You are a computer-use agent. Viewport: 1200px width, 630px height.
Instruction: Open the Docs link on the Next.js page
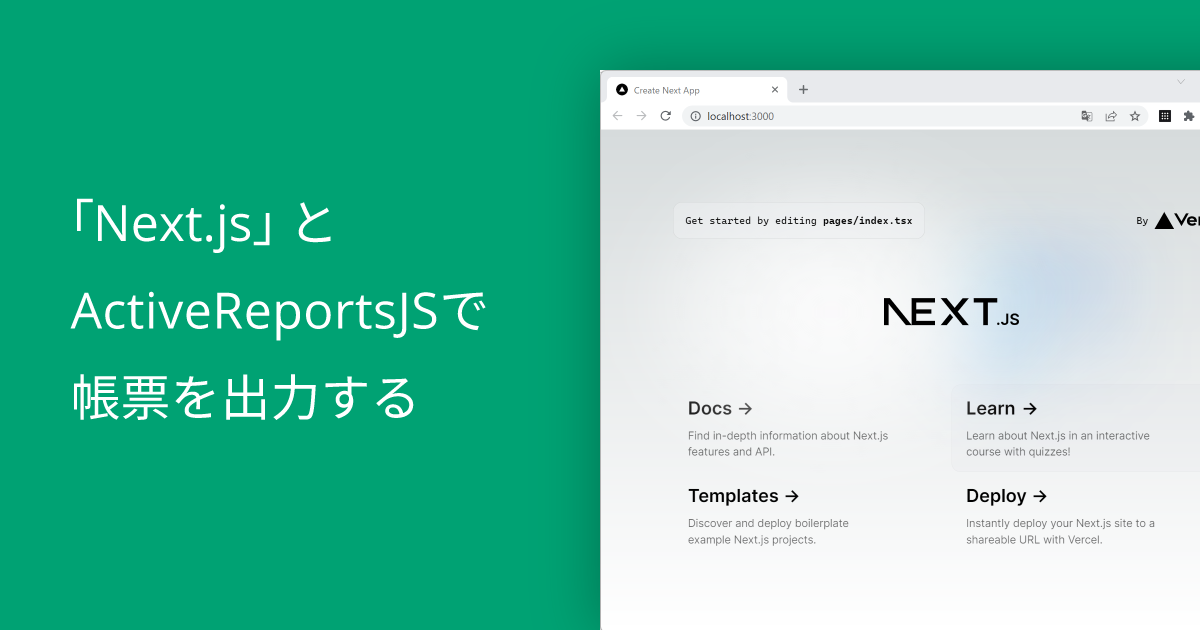712,408
